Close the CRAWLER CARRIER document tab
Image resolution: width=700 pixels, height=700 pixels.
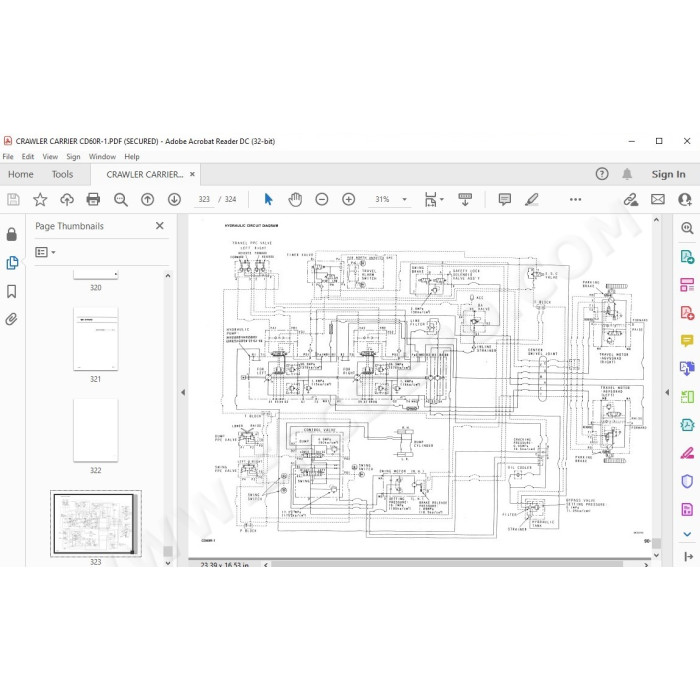coord(192,174)
